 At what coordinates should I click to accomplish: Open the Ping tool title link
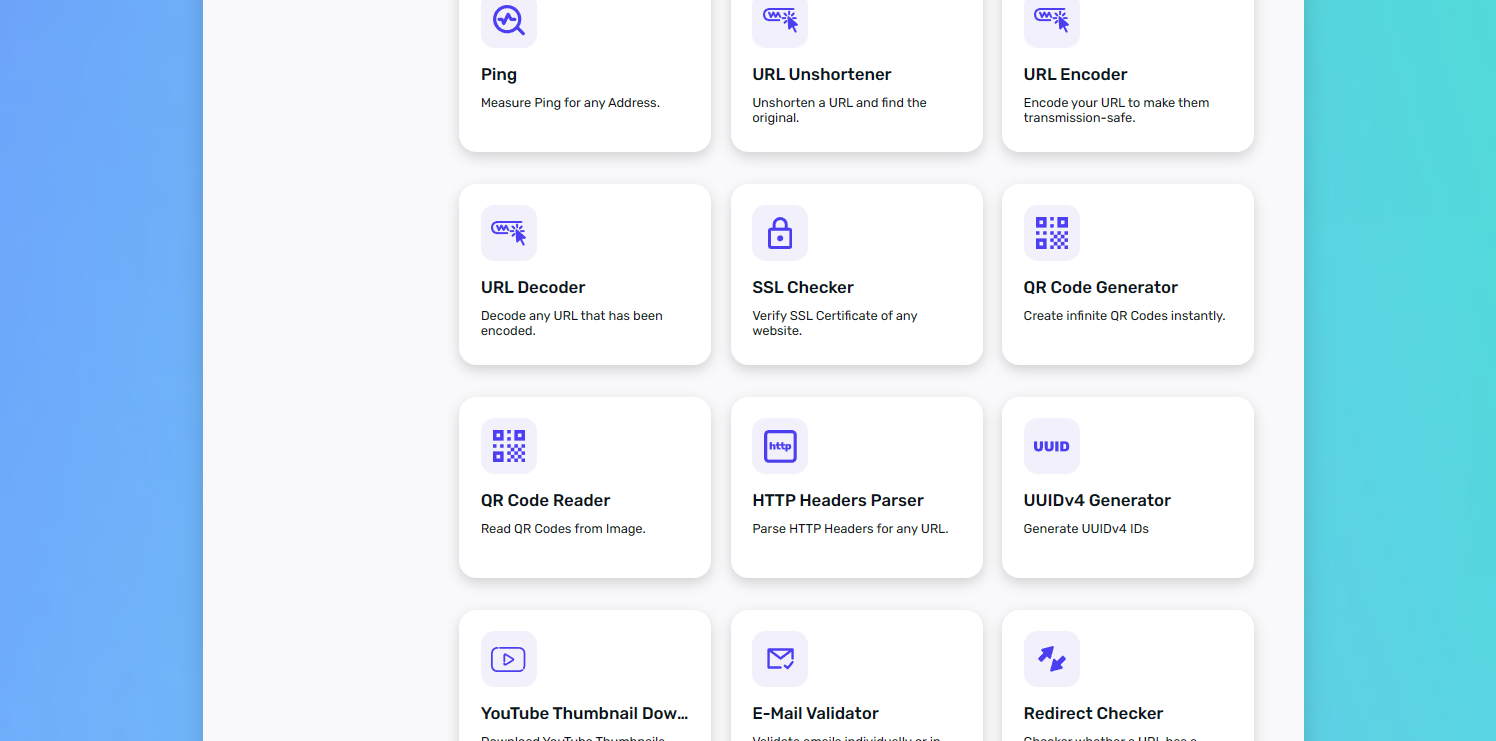[499, 75]
